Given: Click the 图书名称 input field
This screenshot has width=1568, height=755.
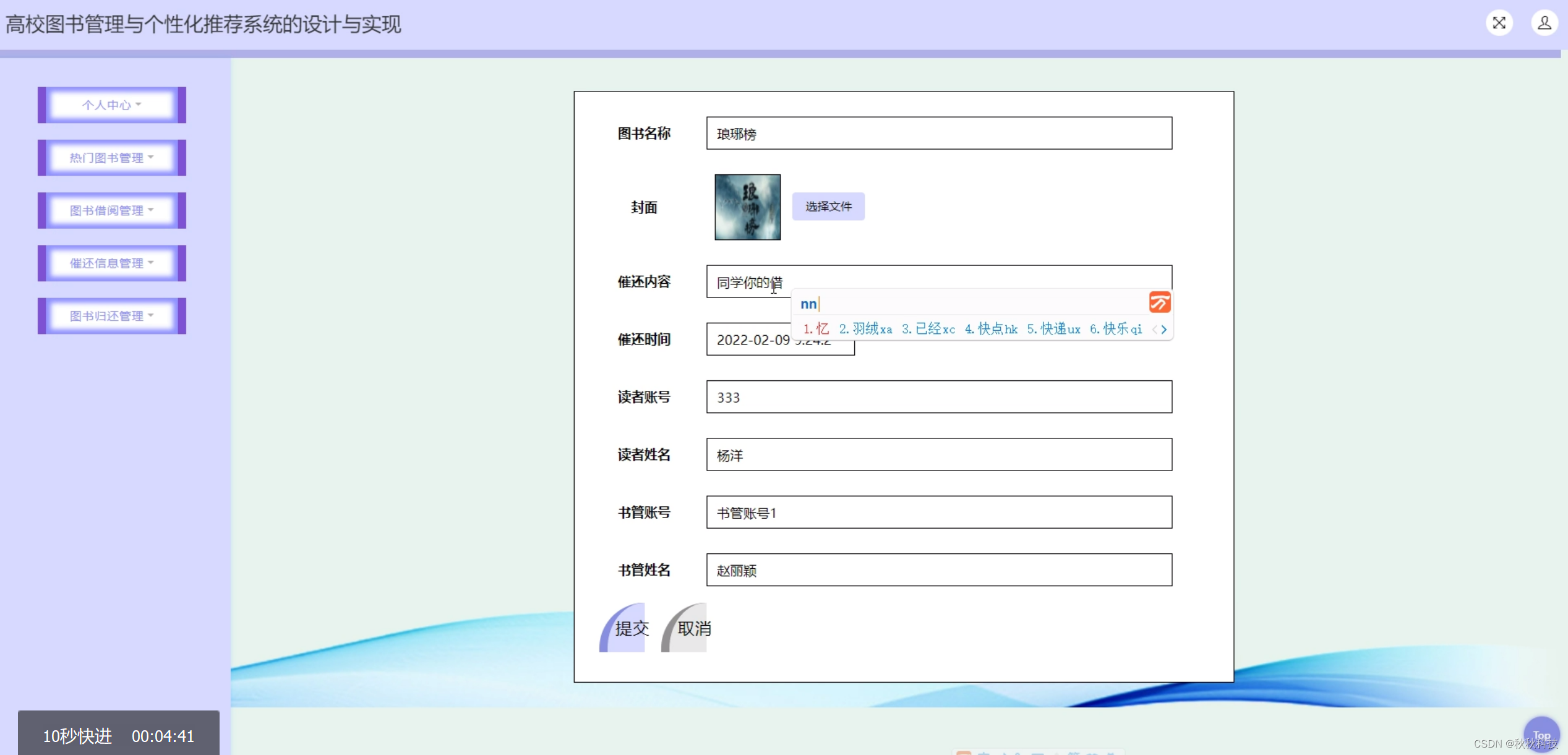Looking at the screenshot, I should click(x=938, y=134).
